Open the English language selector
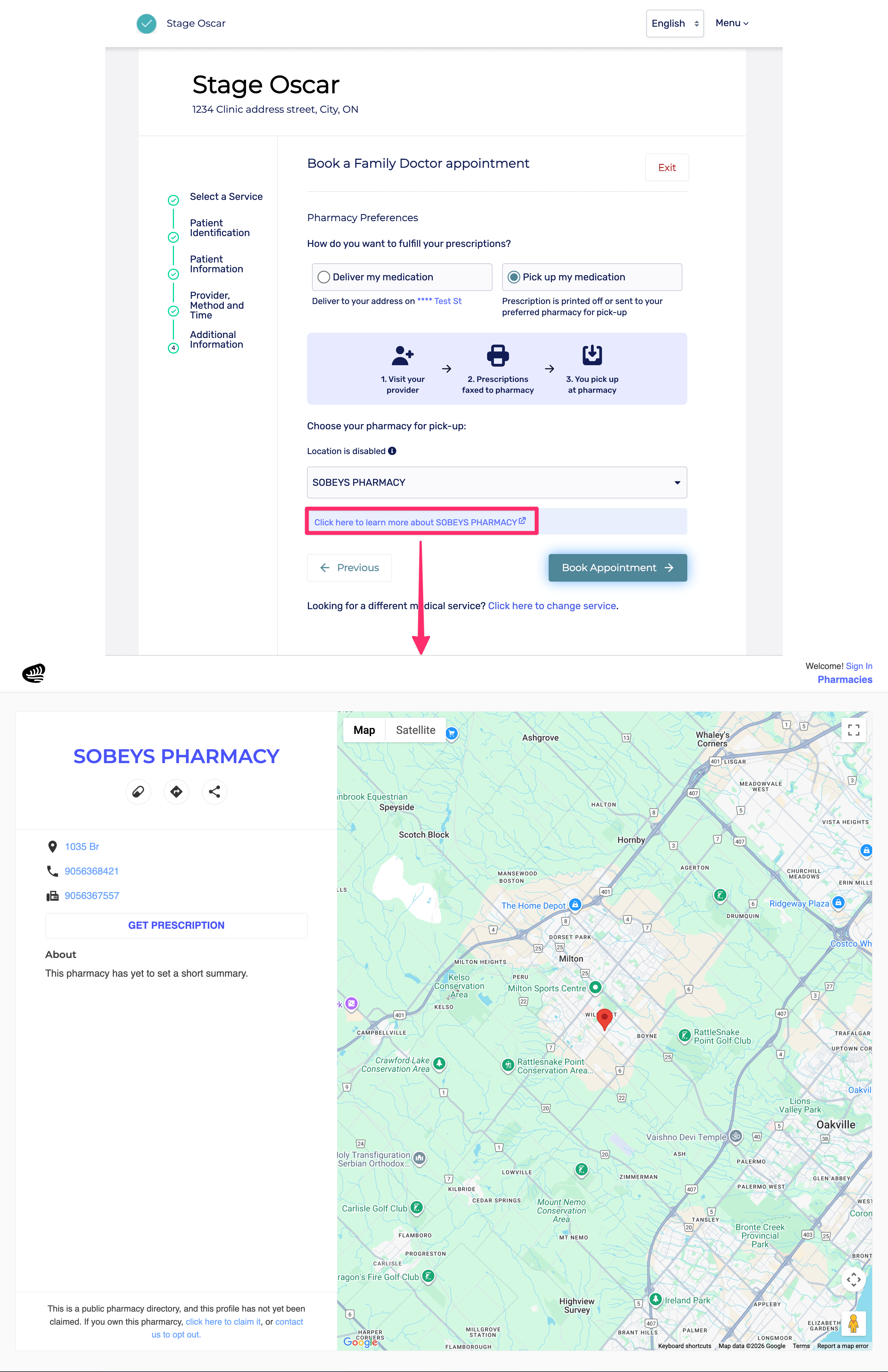The width and height of the screenshot is (888, 1372). [674, 24]
